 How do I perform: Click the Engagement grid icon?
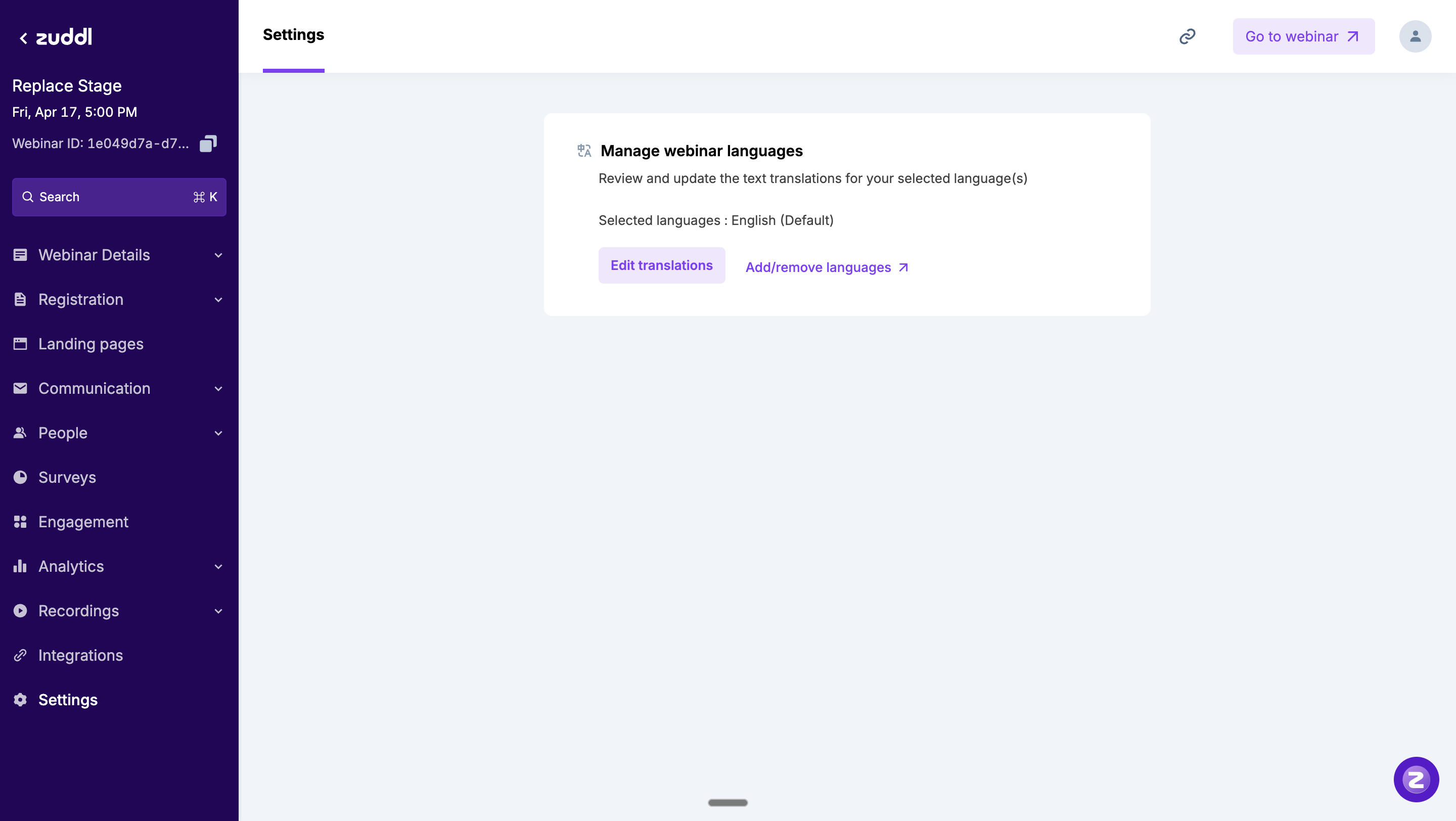click(x=20, y=522)
